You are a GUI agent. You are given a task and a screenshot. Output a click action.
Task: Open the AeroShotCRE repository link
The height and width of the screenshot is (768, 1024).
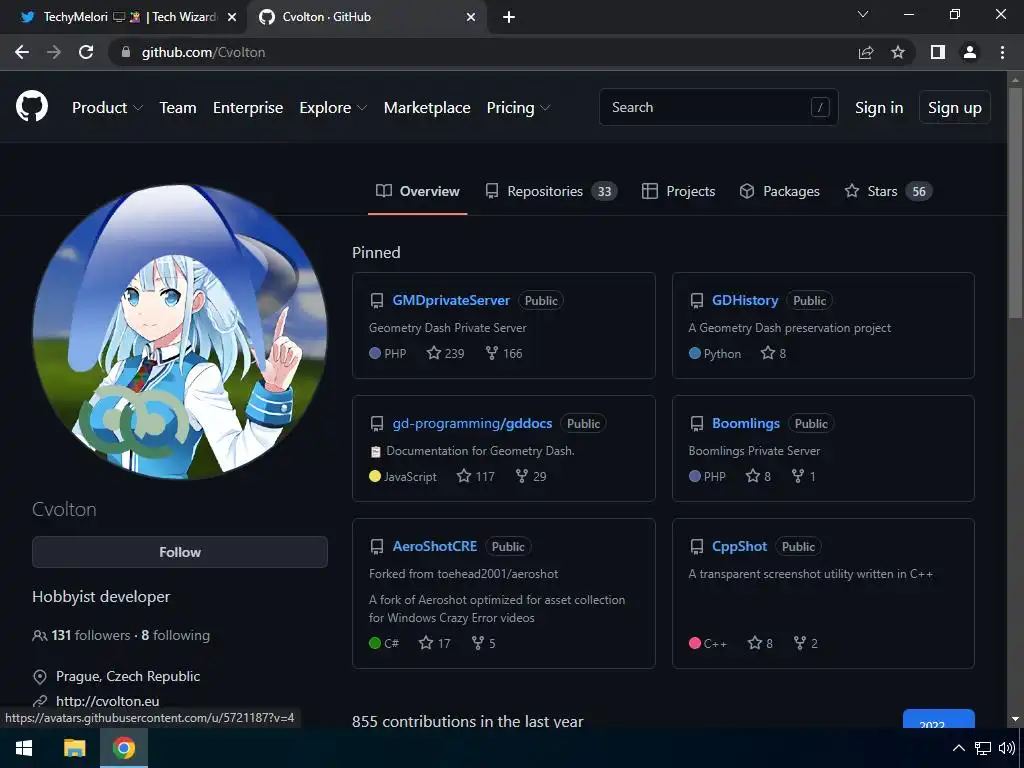[435, 546]
